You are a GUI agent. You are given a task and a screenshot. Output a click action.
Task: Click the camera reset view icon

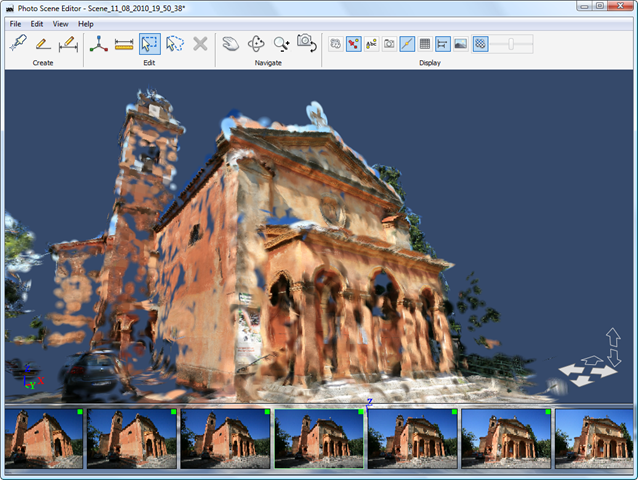306,43
